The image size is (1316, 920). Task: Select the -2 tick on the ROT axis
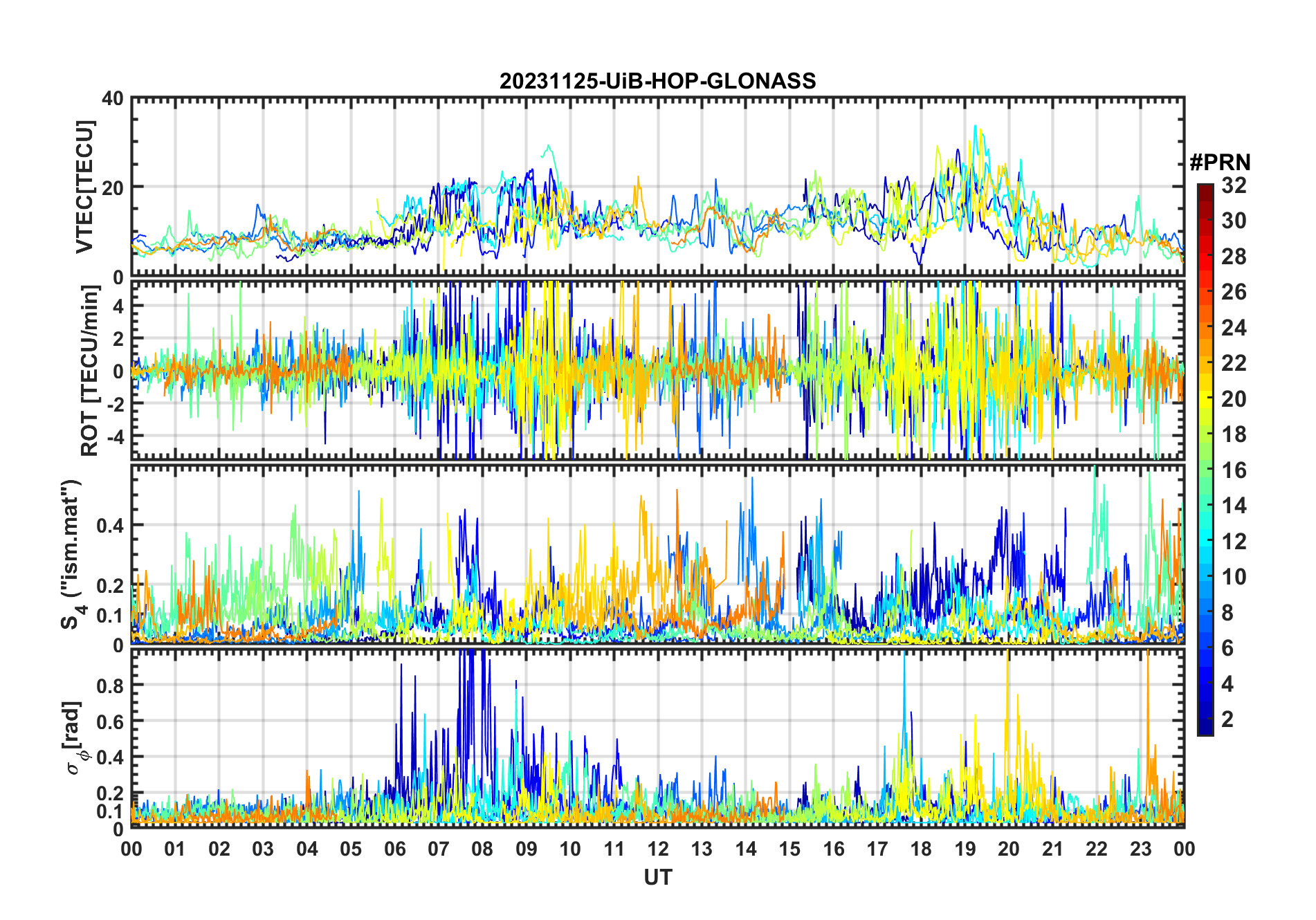[115, 403]
